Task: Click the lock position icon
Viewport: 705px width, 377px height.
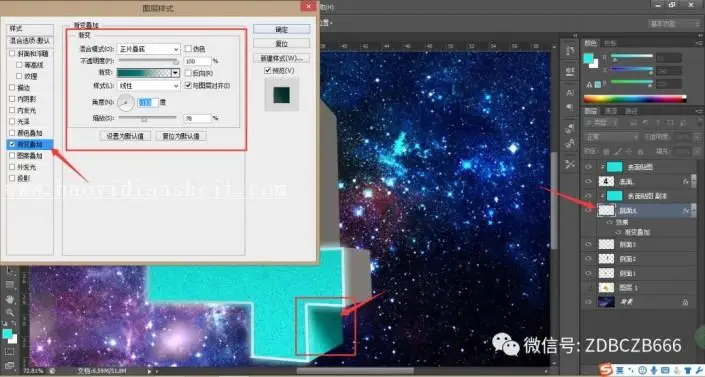Action: click(629, 152)
